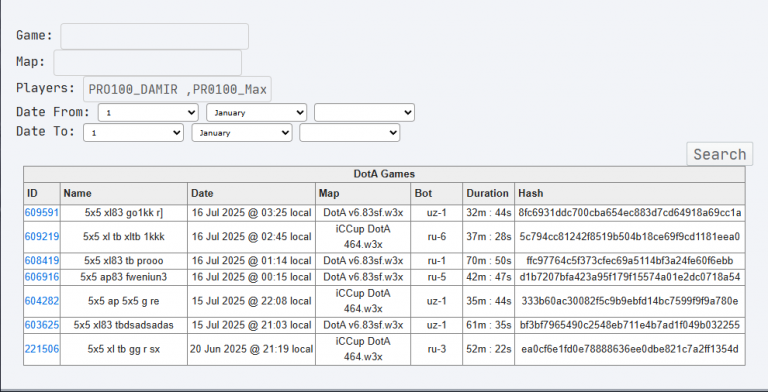Follow the 604282 game link
Viewport: 768px width, 392px height.
42,301
